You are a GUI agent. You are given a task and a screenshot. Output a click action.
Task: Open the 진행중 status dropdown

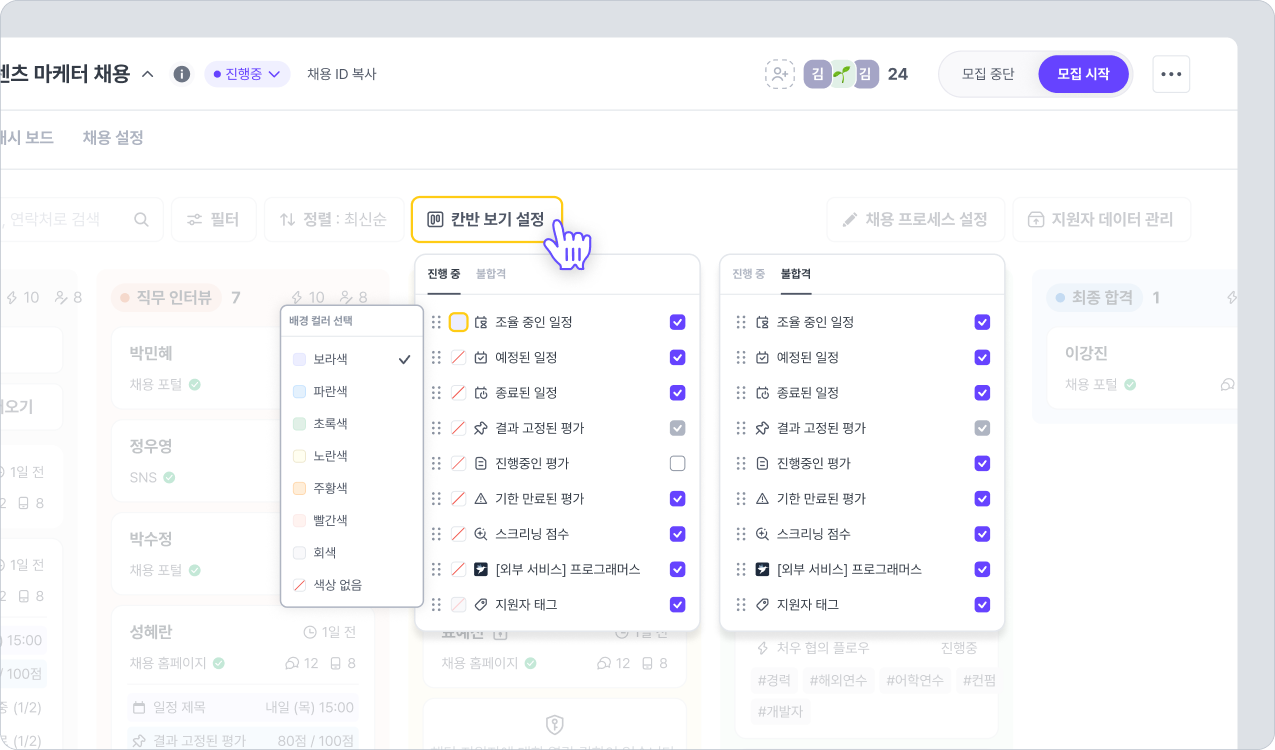[x=247, y=74]
